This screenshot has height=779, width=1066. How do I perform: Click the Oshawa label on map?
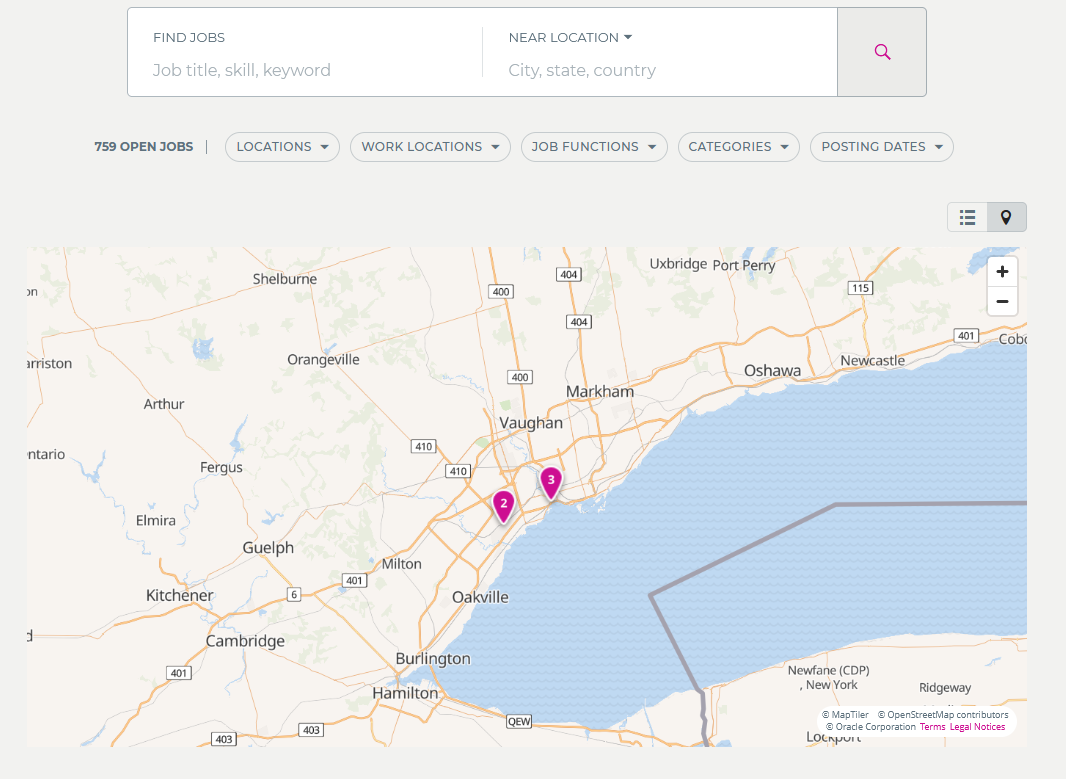[x=772, y=370]
